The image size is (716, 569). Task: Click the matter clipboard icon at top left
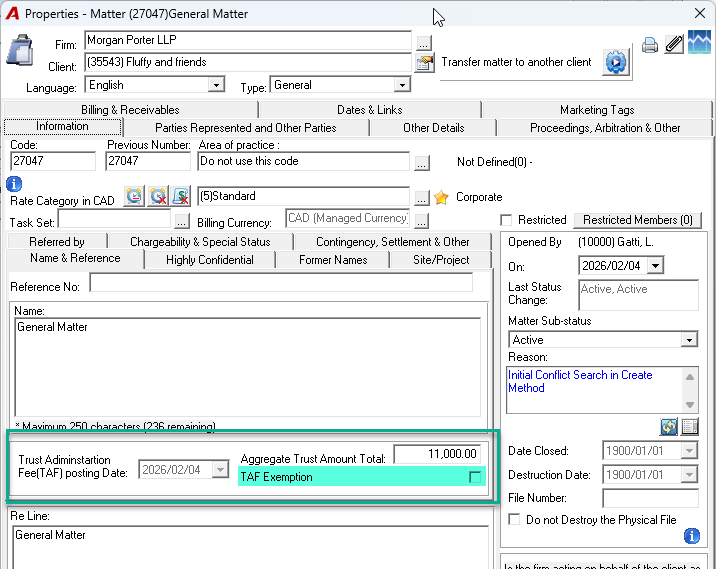pyautogui.click(x=19, y=50)
